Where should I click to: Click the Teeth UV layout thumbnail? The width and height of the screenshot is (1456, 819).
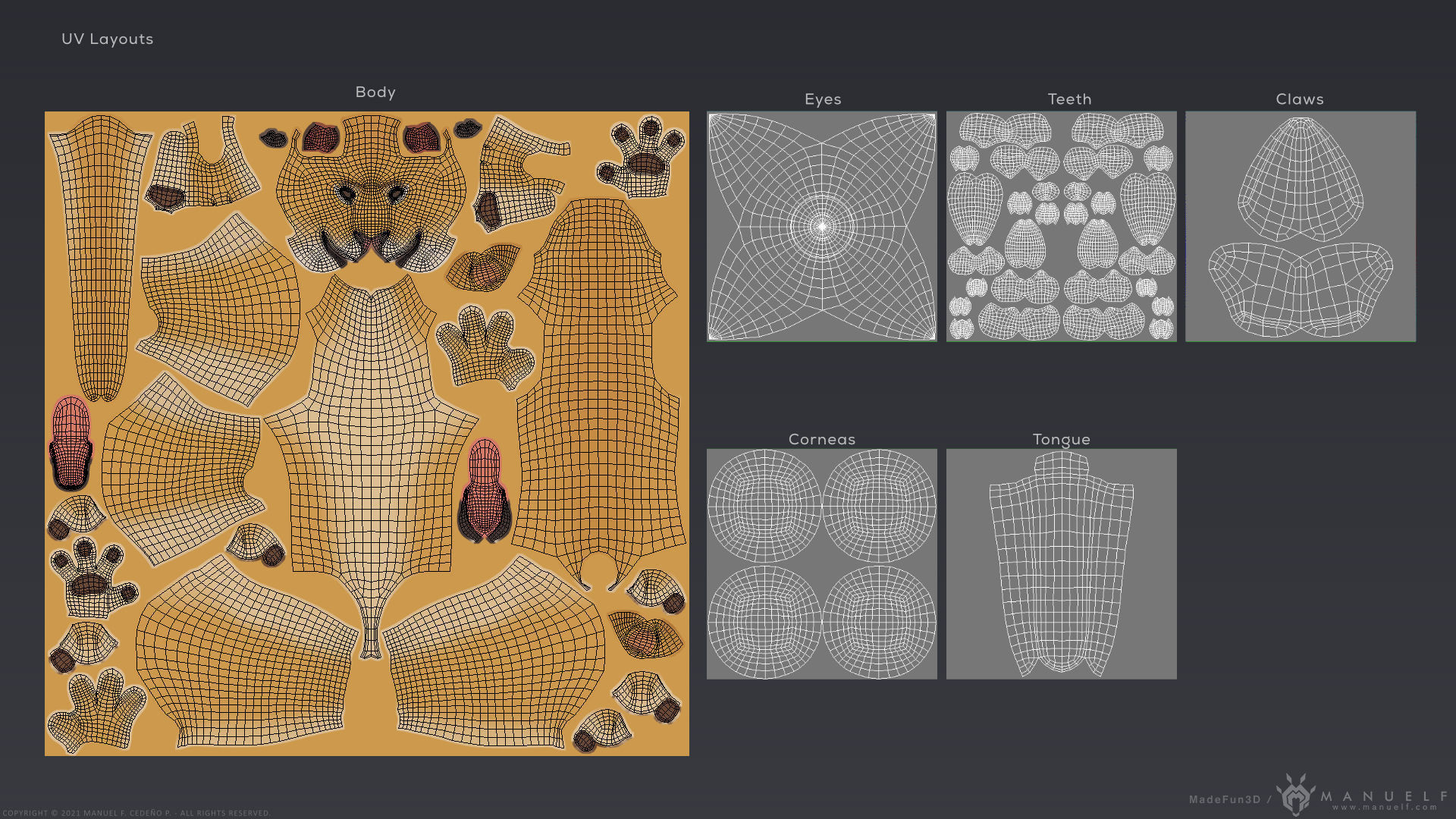(1061, 227)
